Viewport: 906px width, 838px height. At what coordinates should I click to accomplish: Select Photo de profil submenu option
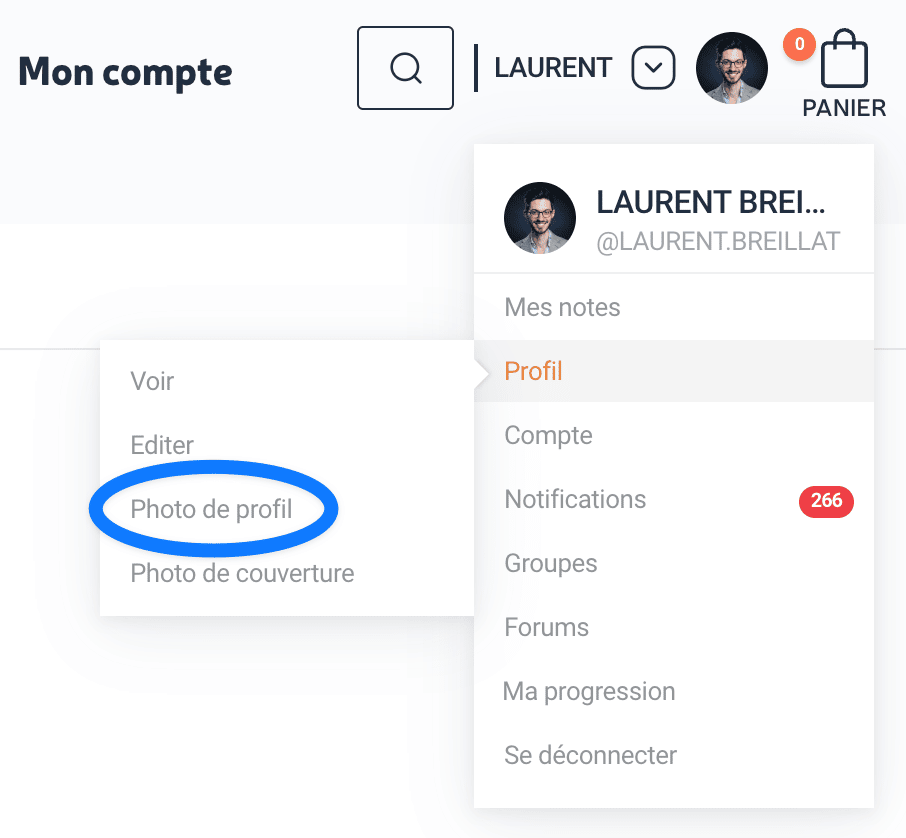(x=211, y=509)
